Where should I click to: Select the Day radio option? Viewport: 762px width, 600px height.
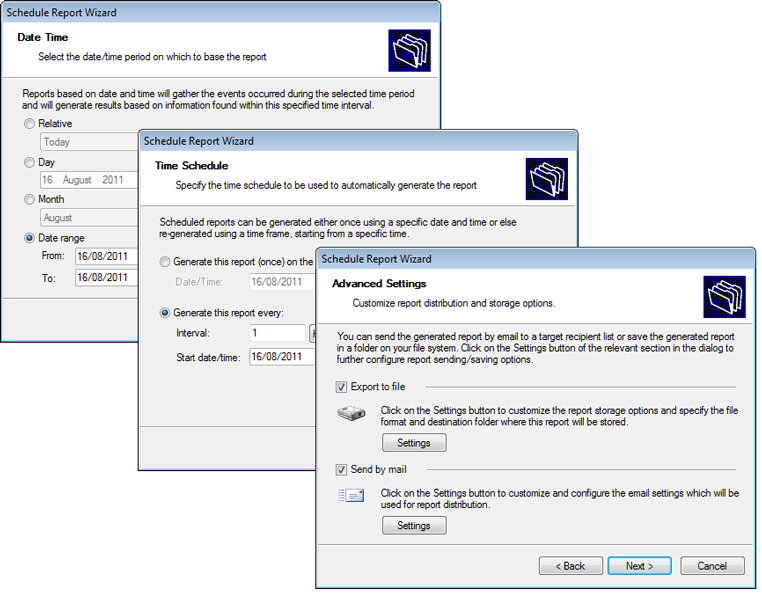pyautogui.click(x=30, y=162)
